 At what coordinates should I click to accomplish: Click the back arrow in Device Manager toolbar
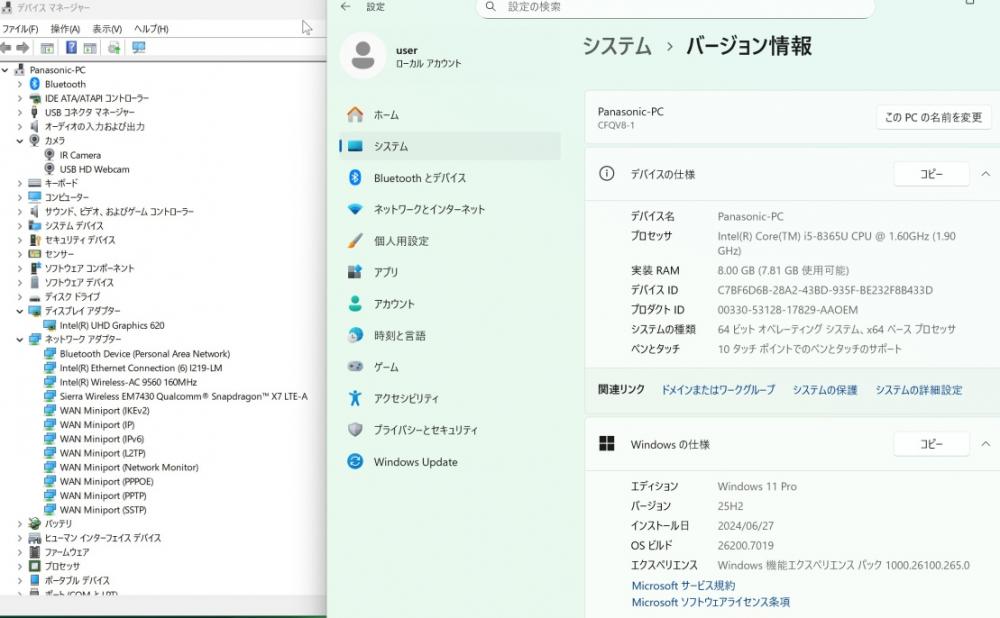[6, 48]
